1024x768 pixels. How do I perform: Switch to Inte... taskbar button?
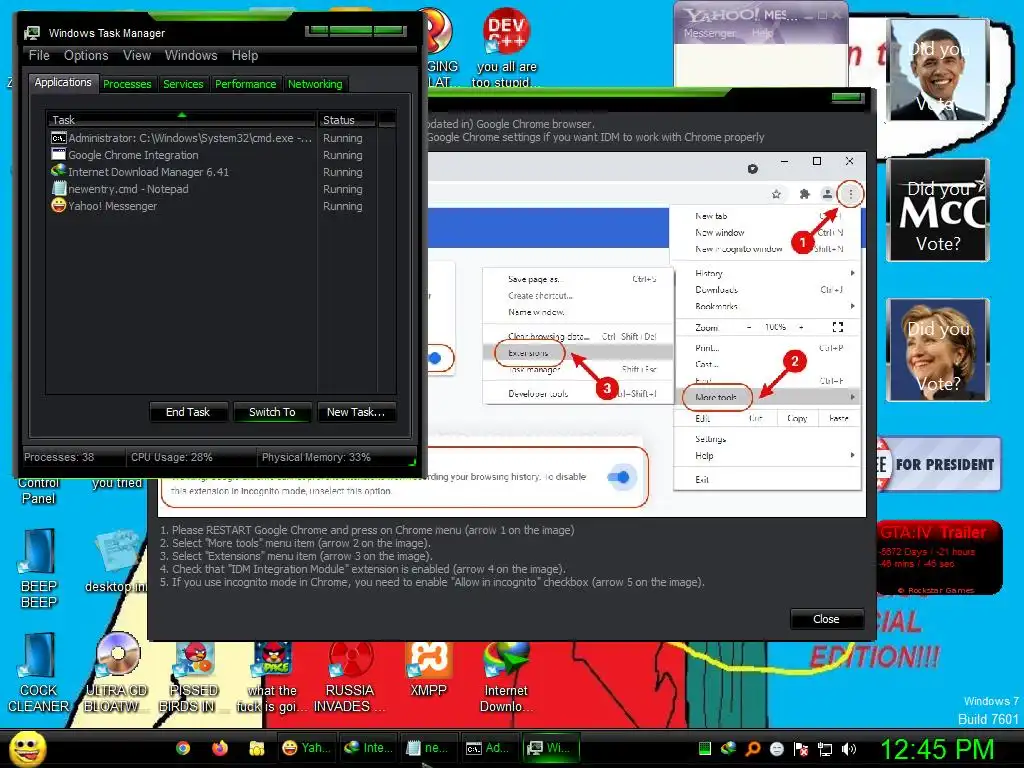tap(368, 748)
